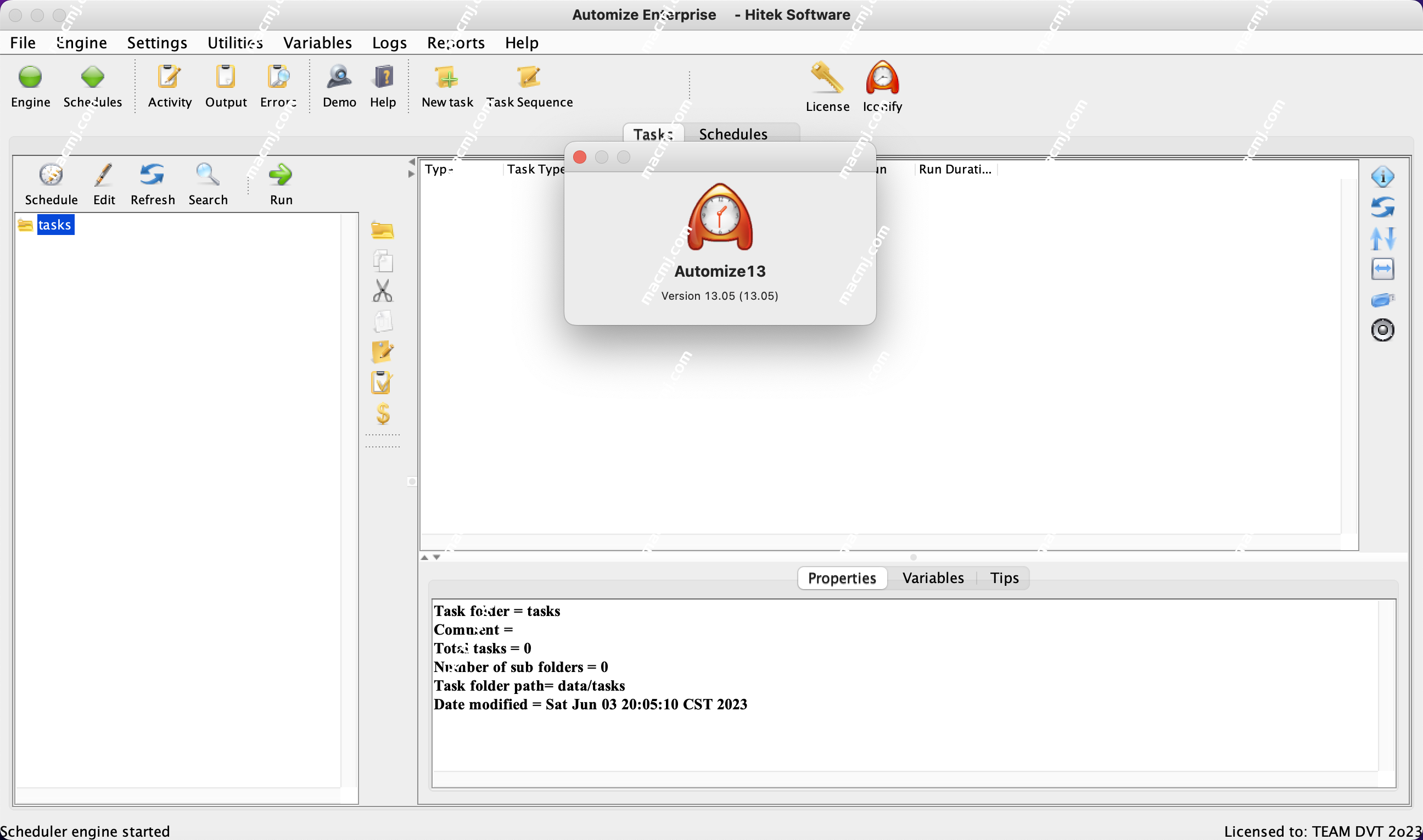Open the Utilities menu

(235, 42)
